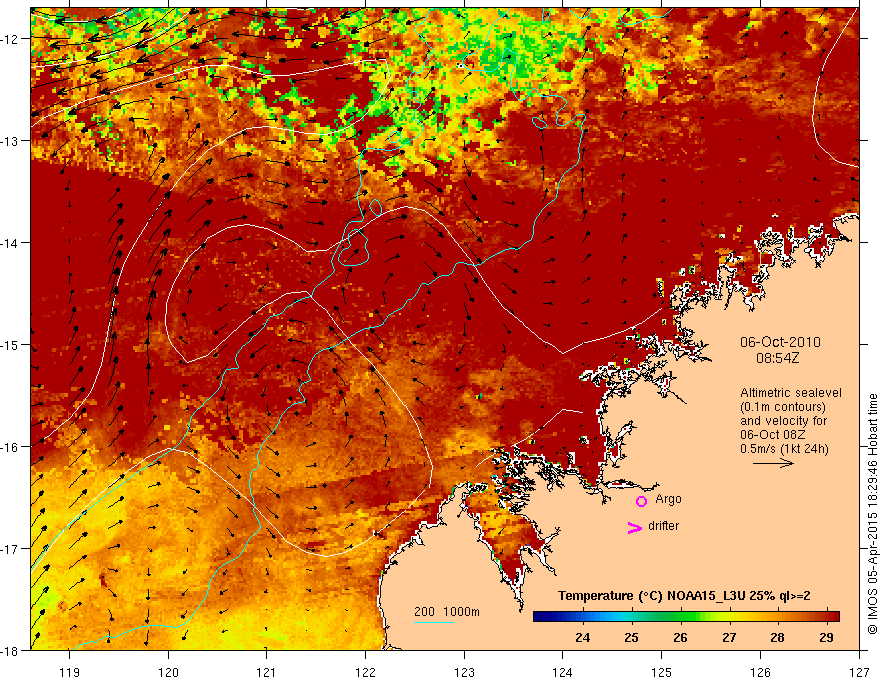This screenshot has height=680, width=880.
Task: Click the latitude axis label -14
Action: pyautogui.click(x=10, y=243)
